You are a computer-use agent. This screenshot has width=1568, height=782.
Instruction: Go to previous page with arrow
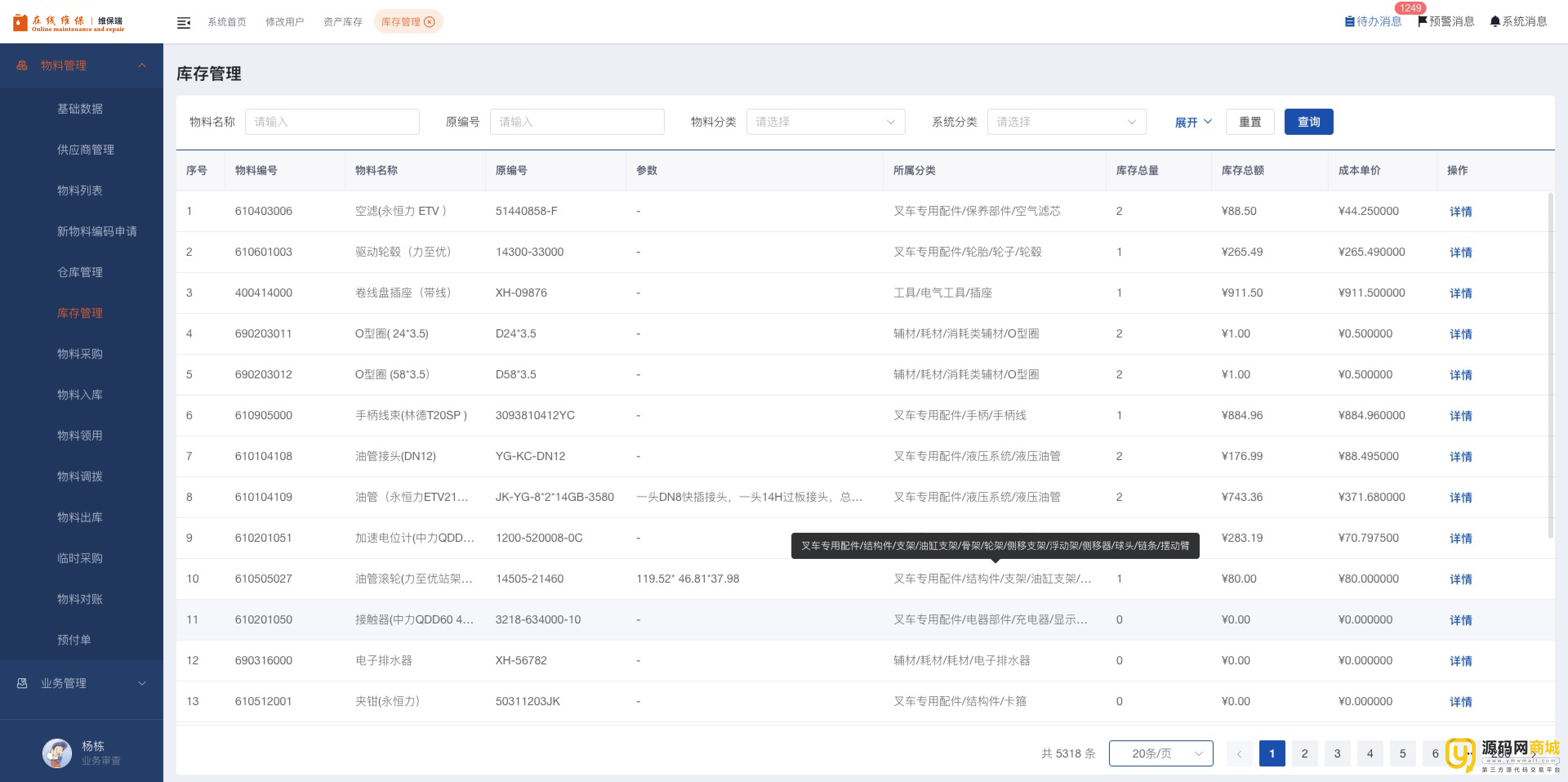1239,753
